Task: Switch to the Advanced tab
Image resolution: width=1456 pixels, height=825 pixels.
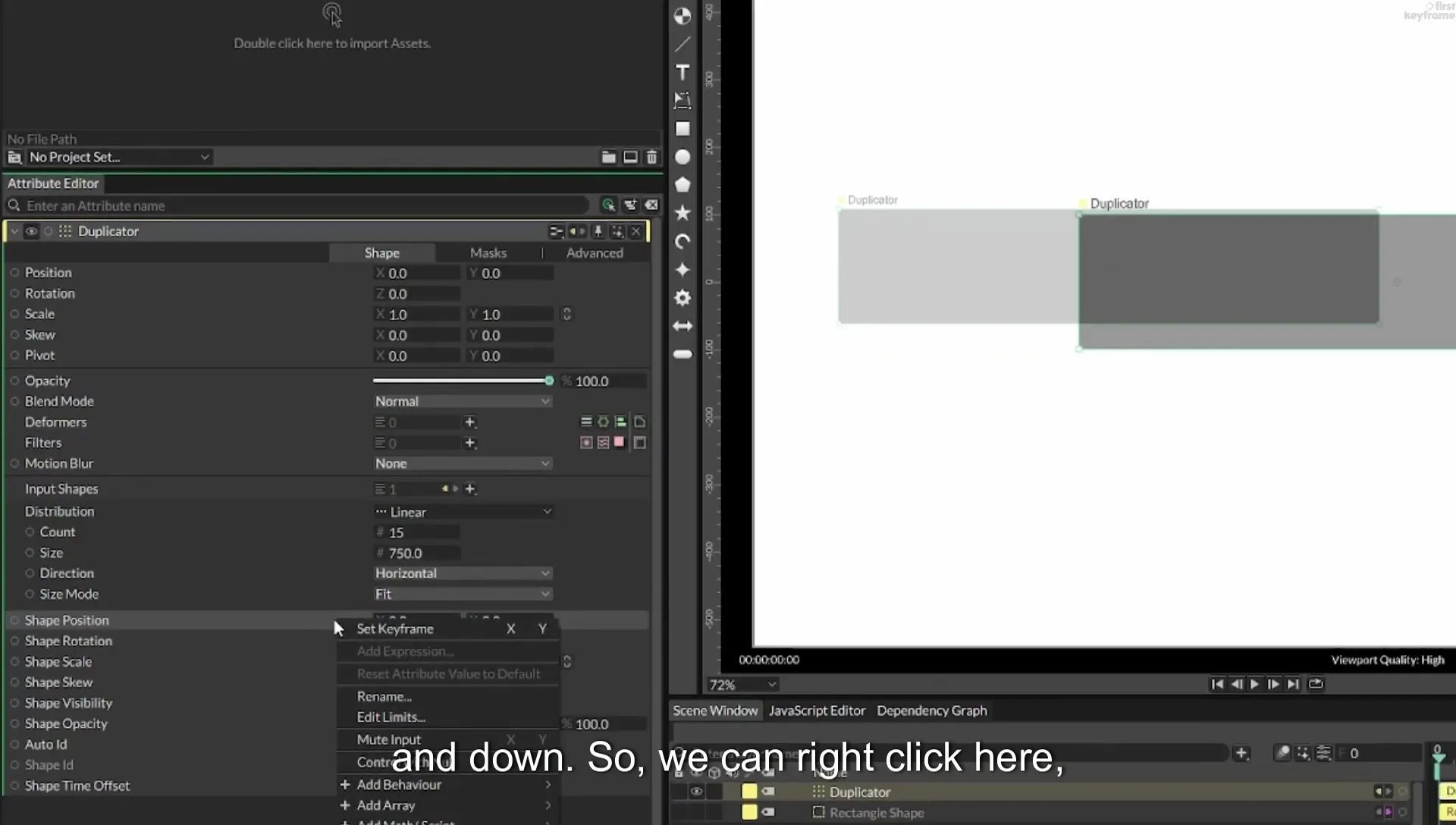Action: point(595,253)
